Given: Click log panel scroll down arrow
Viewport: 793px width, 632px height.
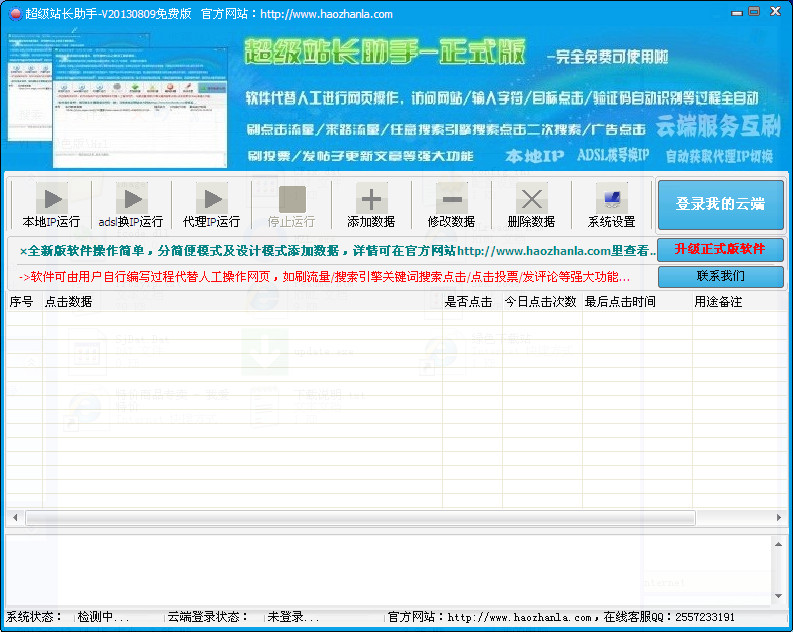Looking at the screenshot, I should coord(778,596).
